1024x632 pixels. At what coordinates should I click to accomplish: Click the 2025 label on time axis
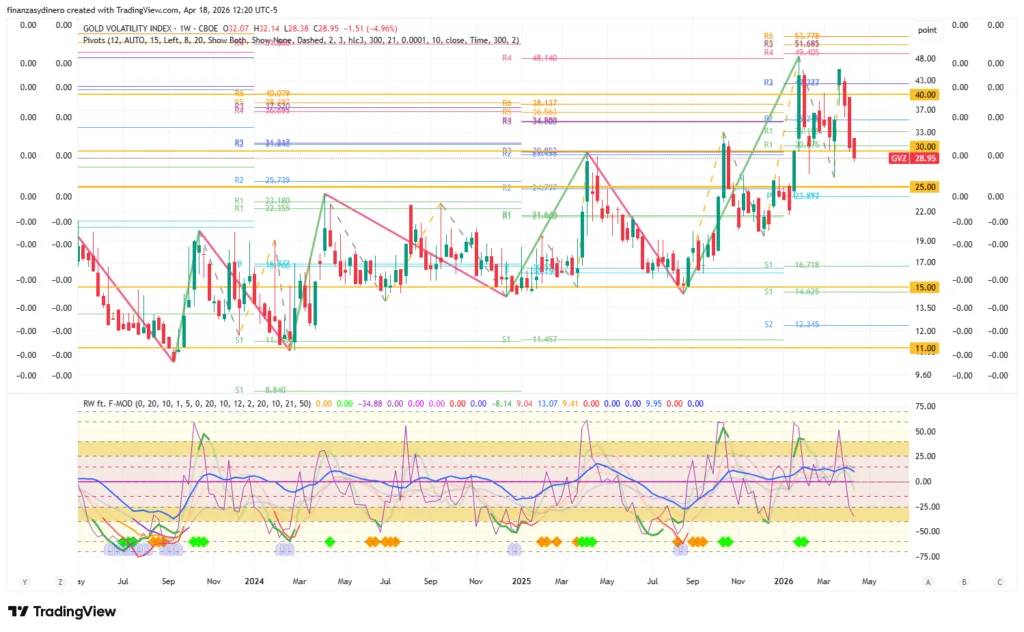click(521, 580)
